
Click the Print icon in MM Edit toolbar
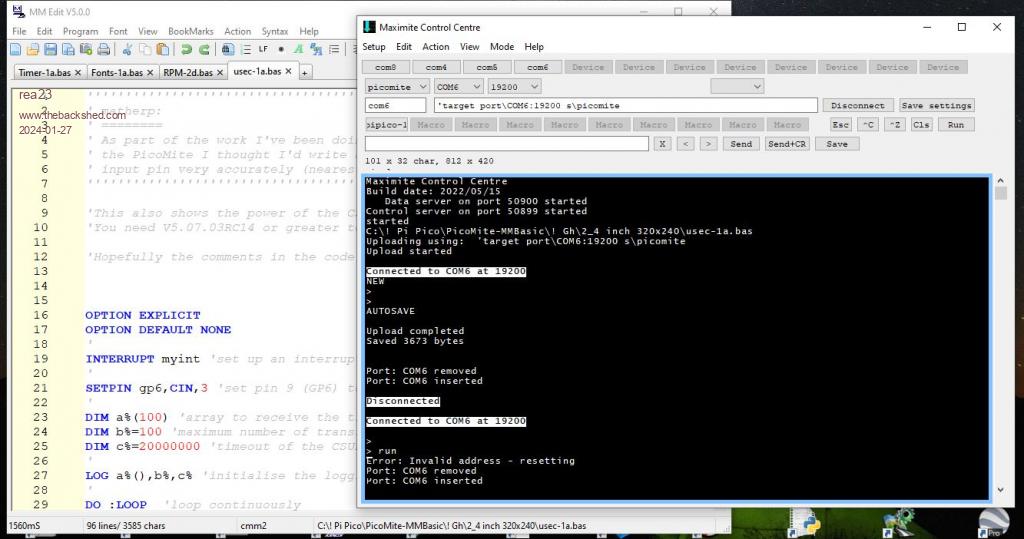[x=105, y=49]
